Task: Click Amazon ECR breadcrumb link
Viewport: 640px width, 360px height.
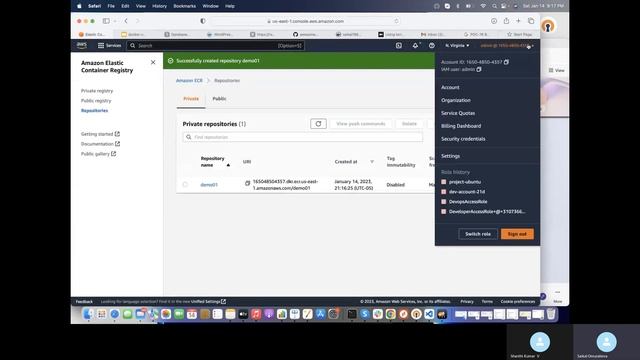Action: pos(189,81)
